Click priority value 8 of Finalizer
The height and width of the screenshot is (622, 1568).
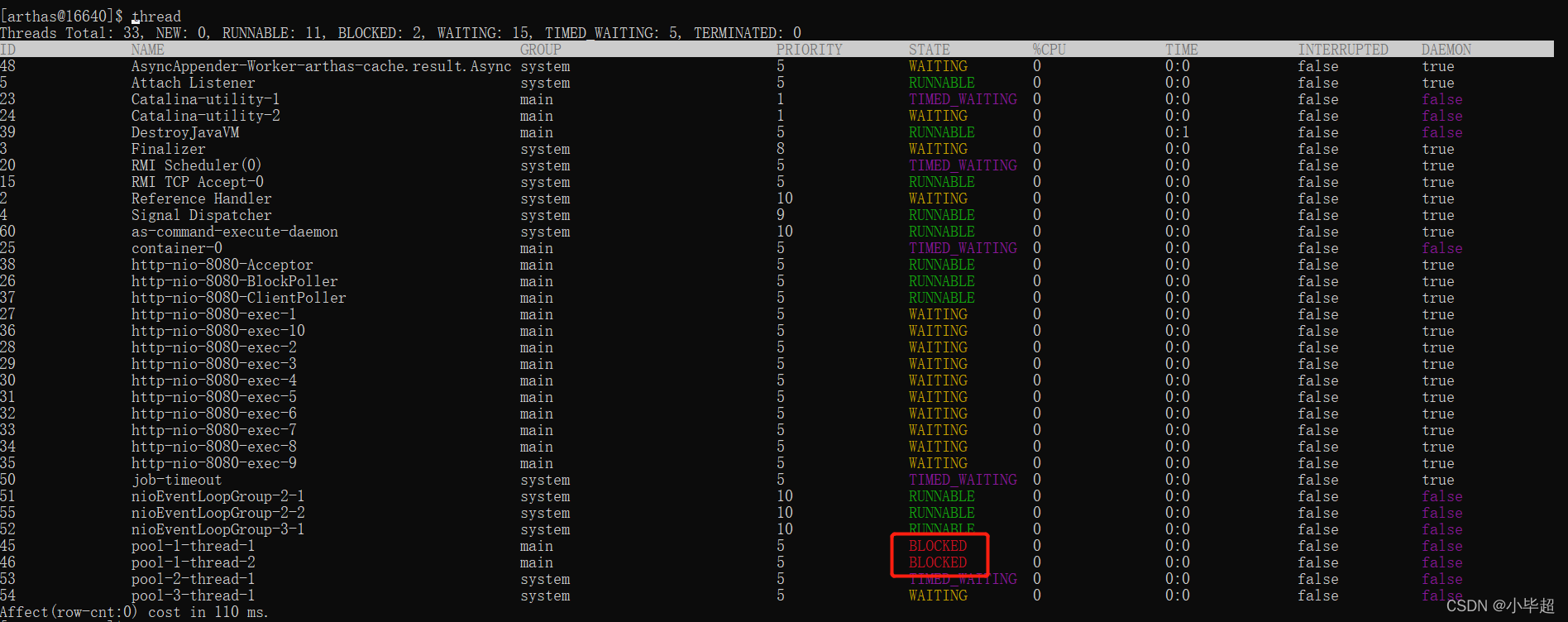781,149
